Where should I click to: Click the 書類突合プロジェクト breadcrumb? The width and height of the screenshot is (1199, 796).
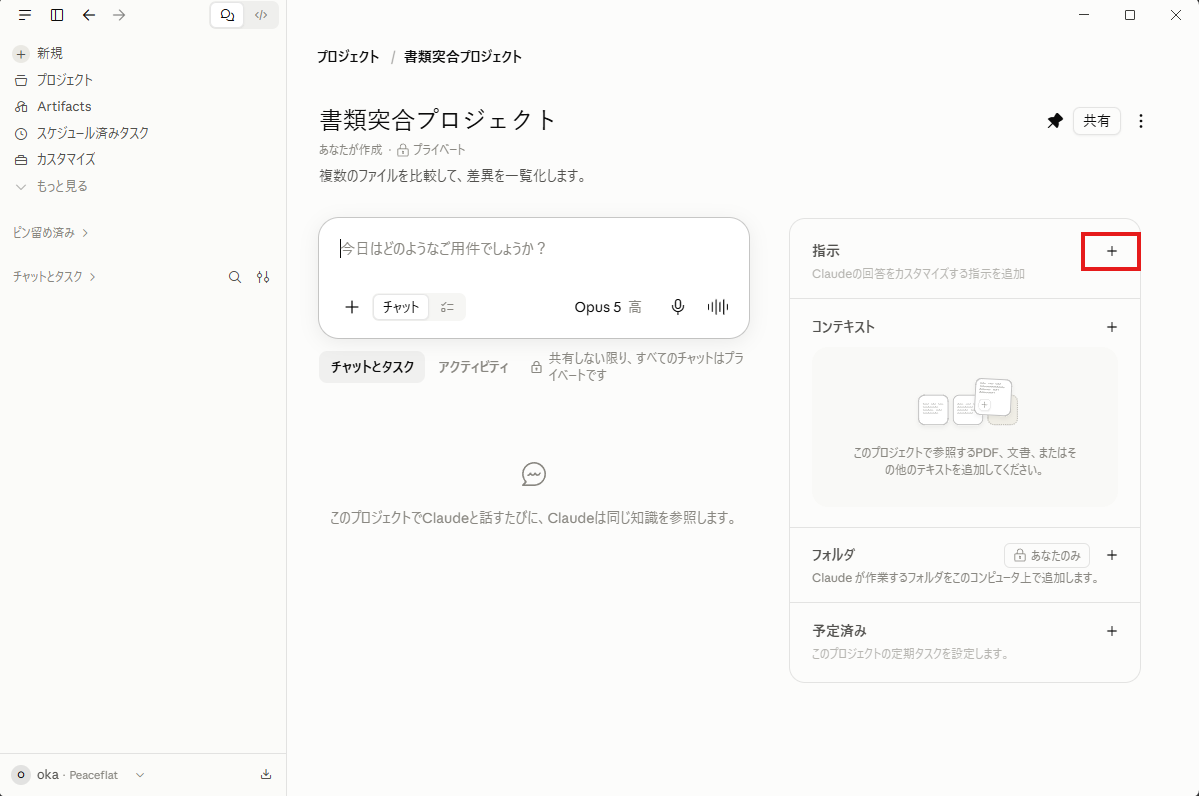coord(463,57)
